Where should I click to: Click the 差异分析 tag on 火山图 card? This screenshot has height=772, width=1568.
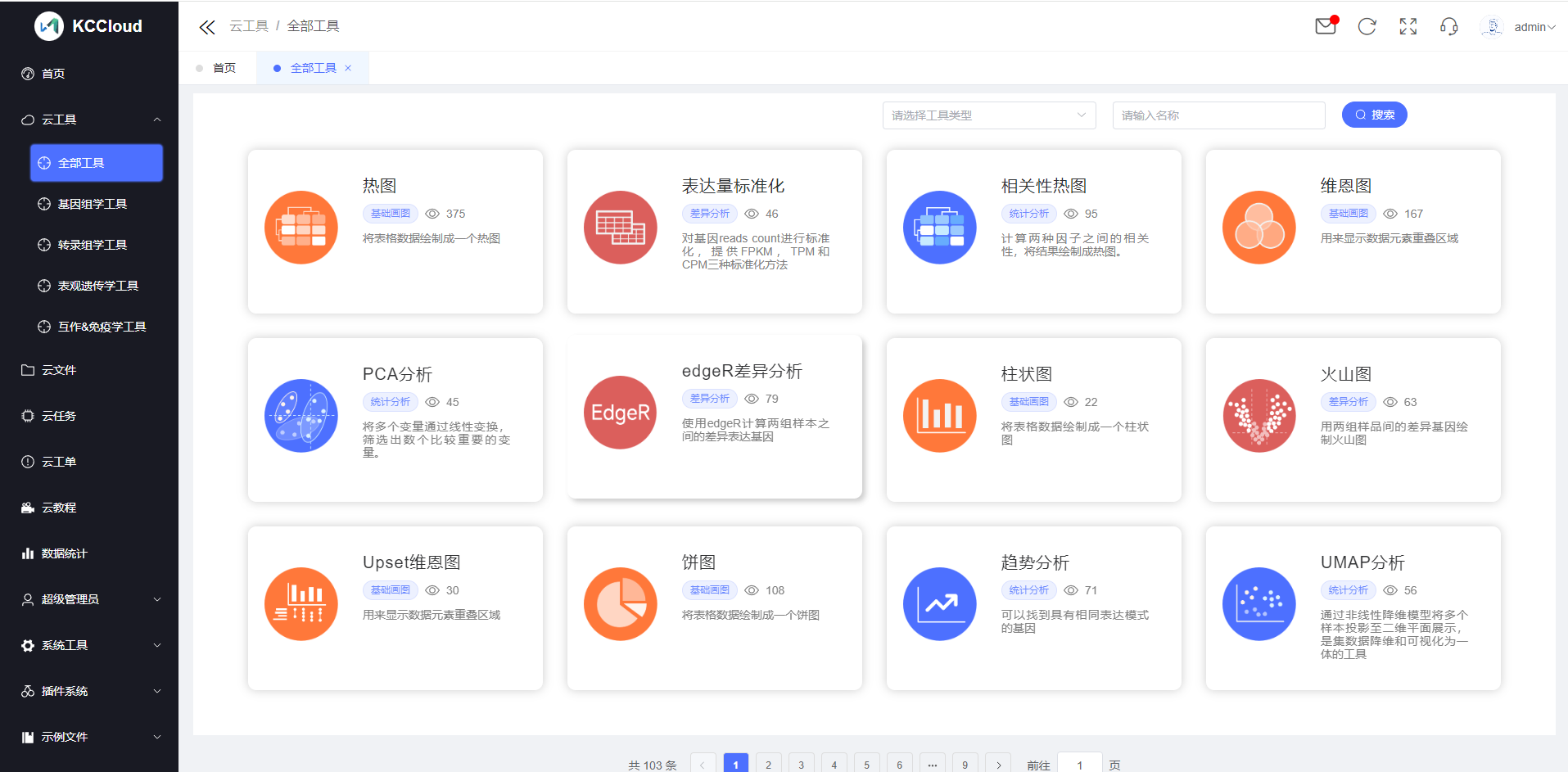pyautogui.click(x=1348, y=402)
